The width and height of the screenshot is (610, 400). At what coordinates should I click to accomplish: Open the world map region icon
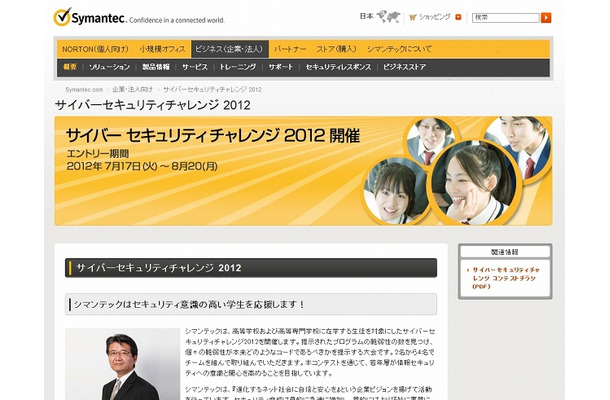point(388,17)
